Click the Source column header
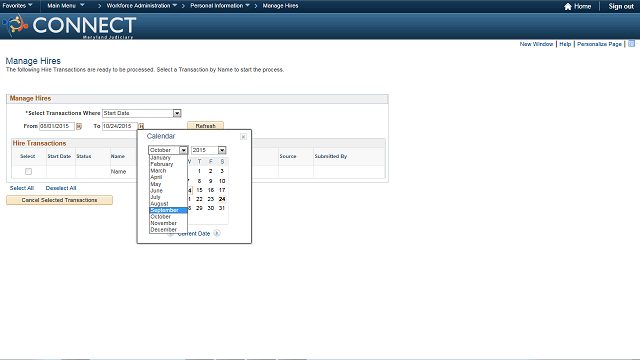The height and width of the screenshot is (360, 640). (x=288, y=156)
